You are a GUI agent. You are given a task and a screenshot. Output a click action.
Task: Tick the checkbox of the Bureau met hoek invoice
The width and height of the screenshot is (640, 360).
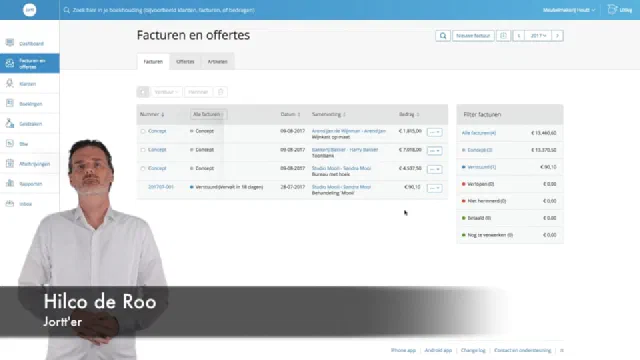[143, 168]
